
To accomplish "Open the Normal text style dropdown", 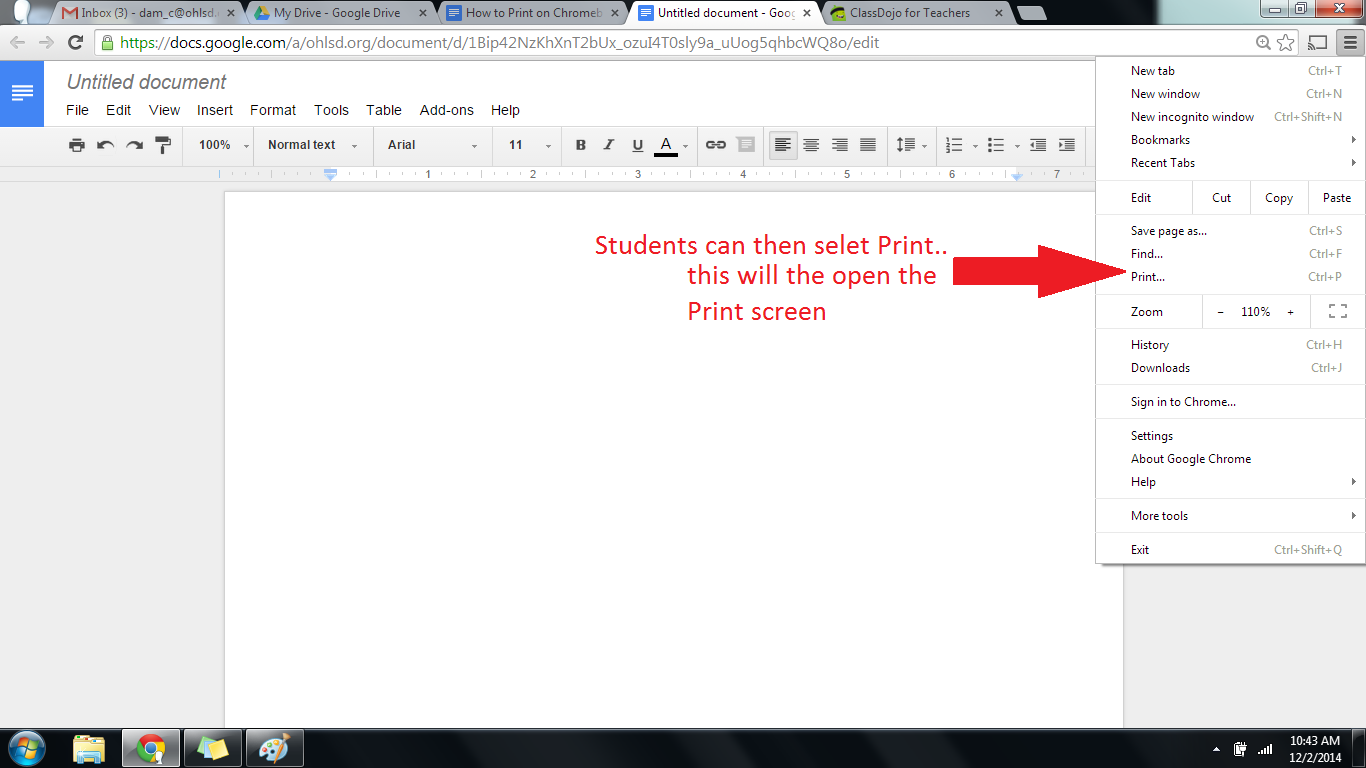I will [312, 145].
